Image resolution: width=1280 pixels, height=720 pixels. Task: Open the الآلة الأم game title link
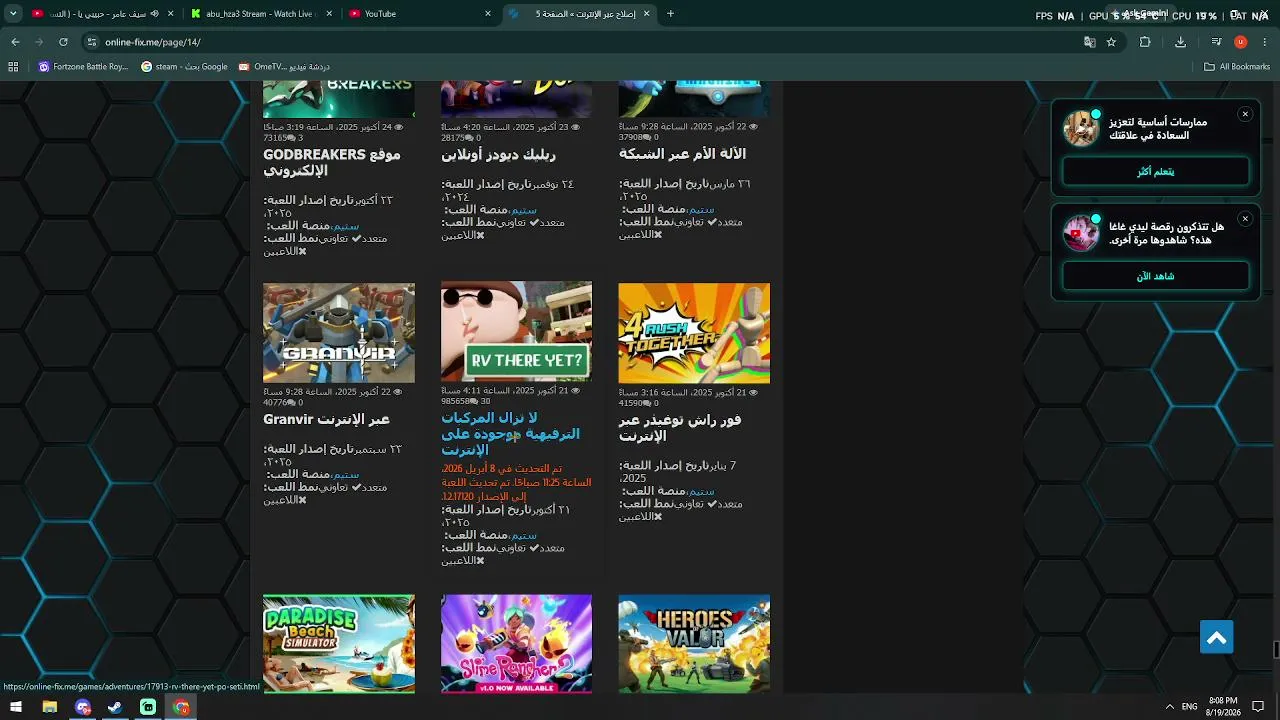(x=682, y=154)
